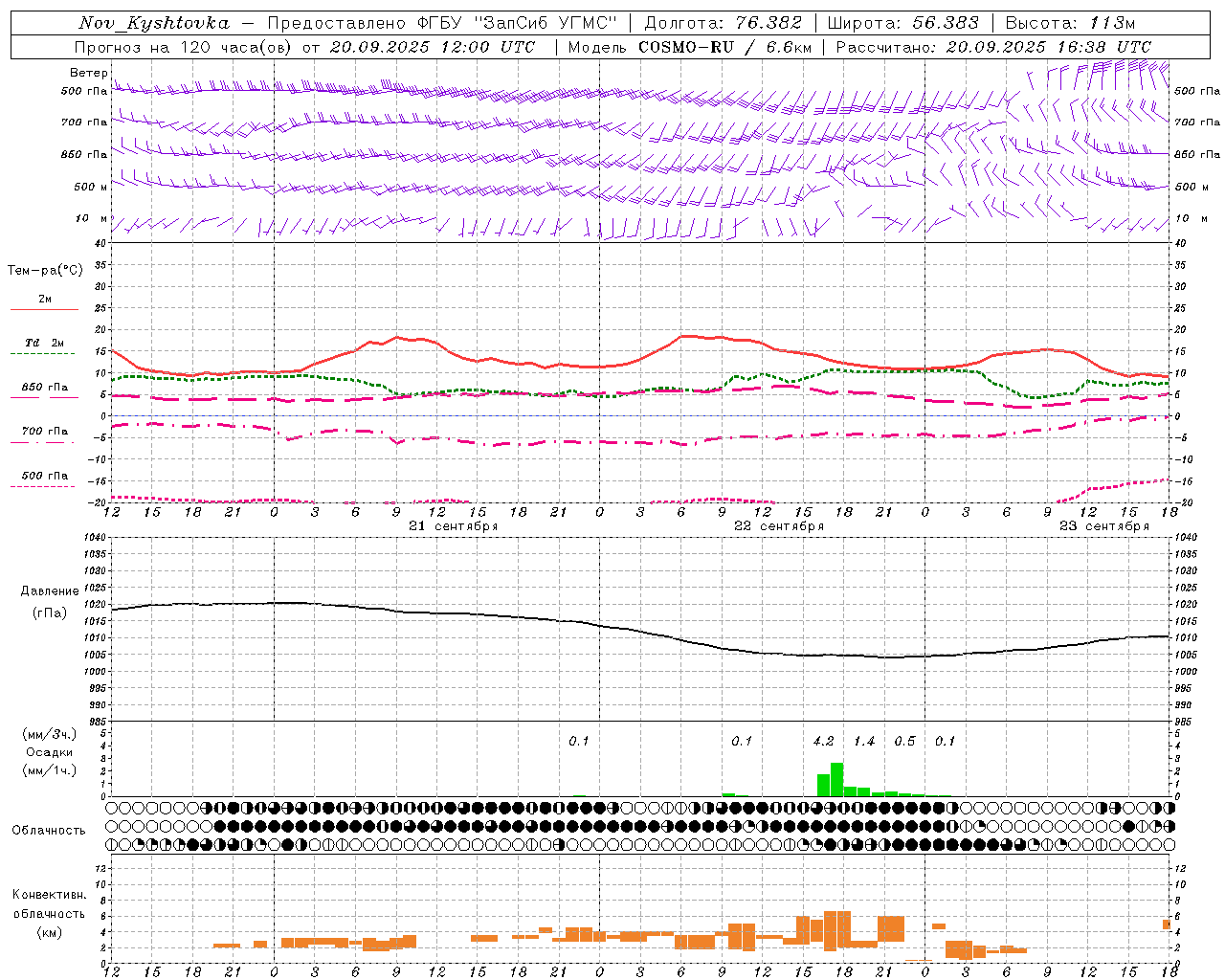Screen dimensions: 1225x980
Task: Click the latitude value 'Широта: 56.383'
Action: click(902, 23)
